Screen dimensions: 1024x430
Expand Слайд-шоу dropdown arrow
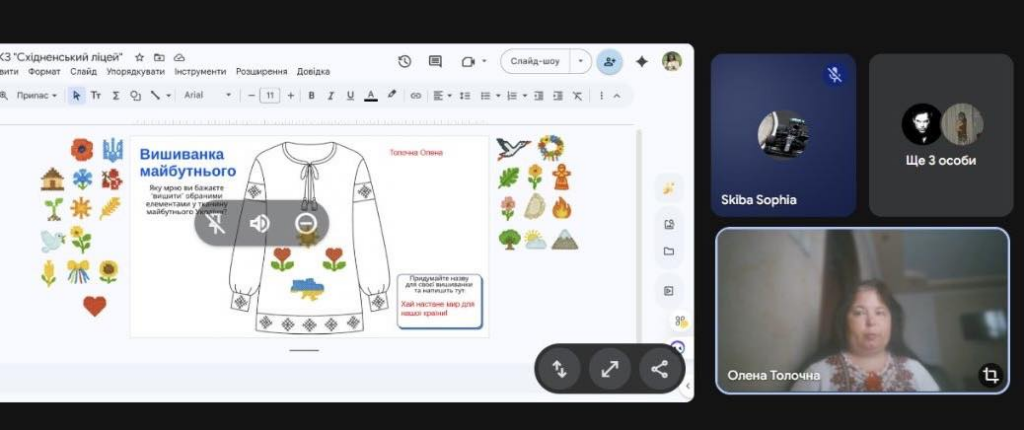click(580, 61)
